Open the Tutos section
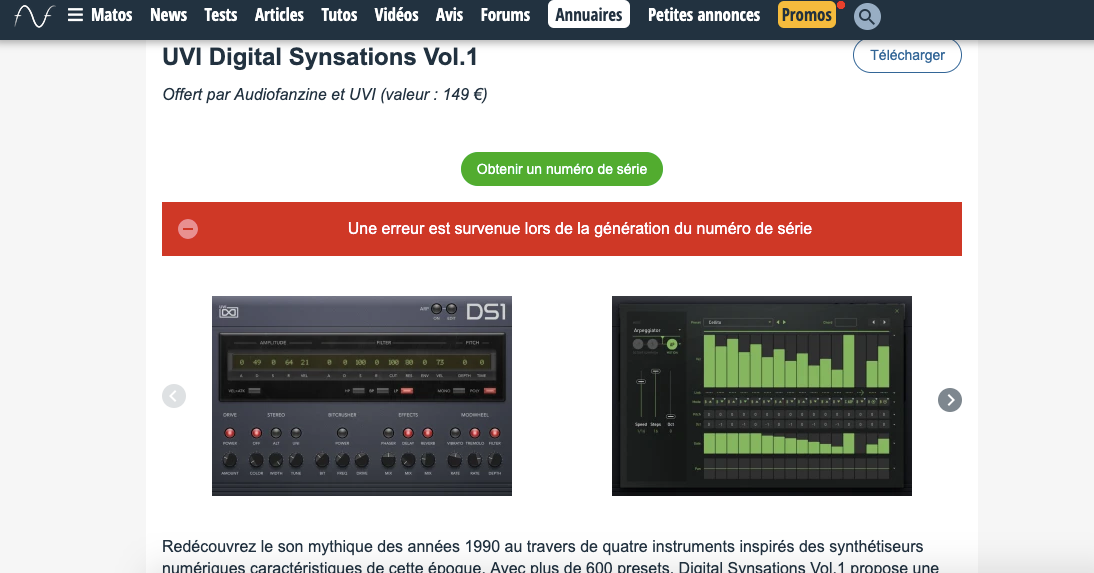 pos(339,15)
